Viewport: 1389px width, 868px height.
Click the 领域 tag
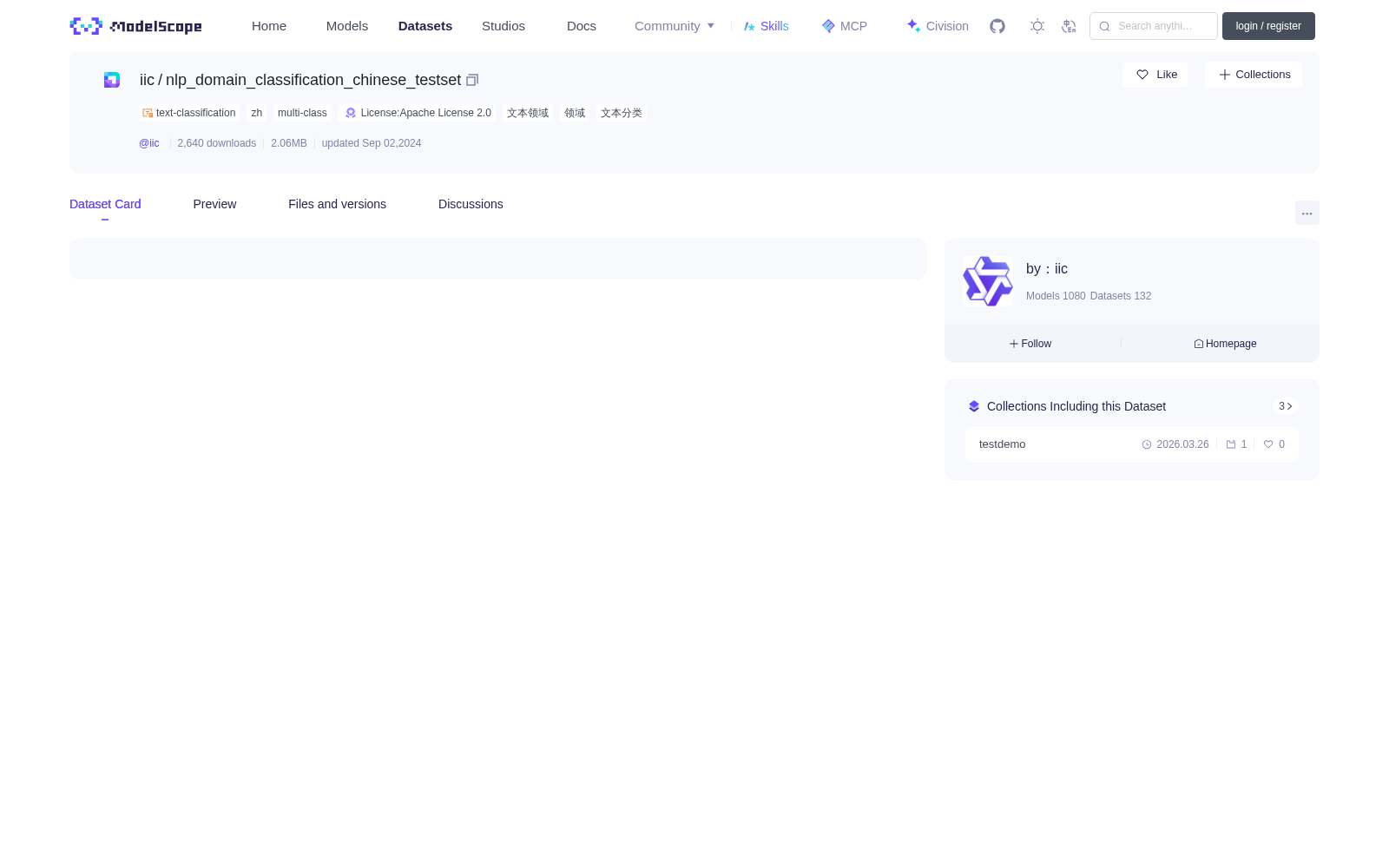[575, 113]
